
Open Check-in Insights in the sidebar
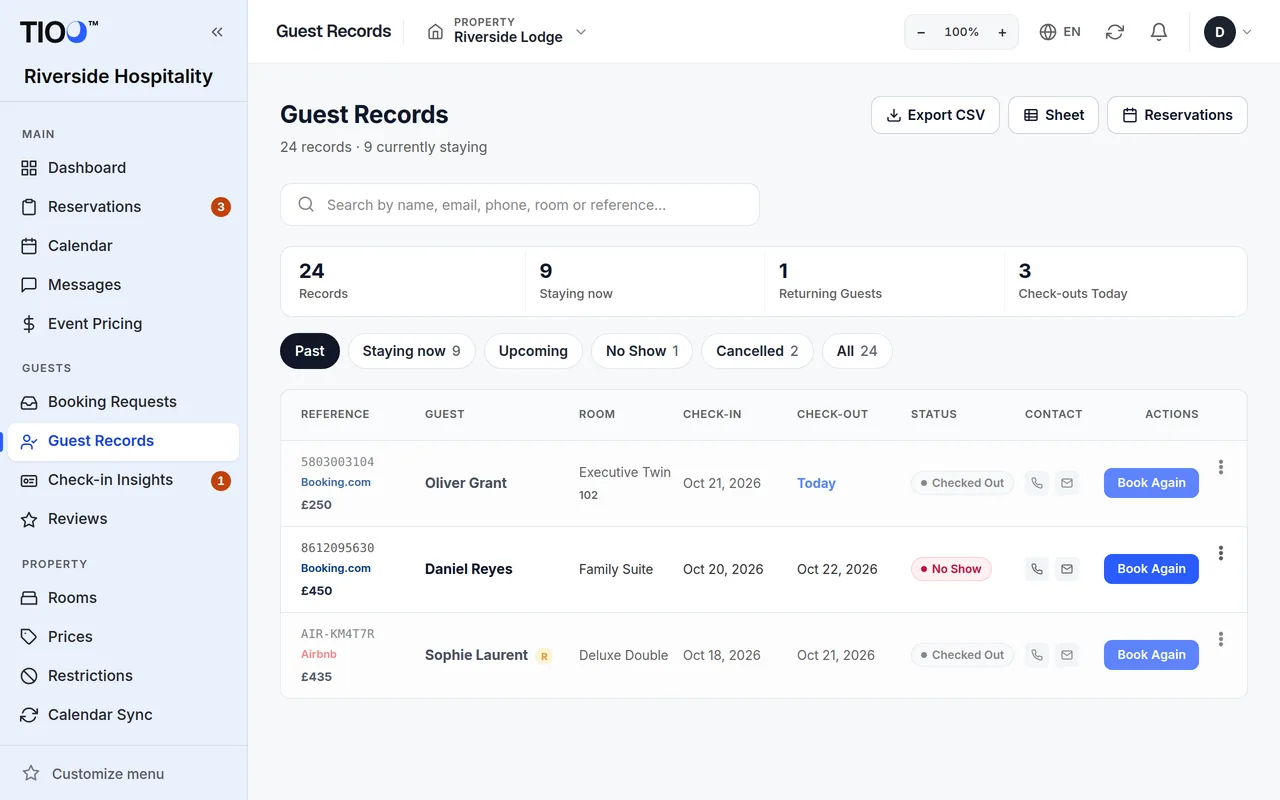click(x=123, y=480)
